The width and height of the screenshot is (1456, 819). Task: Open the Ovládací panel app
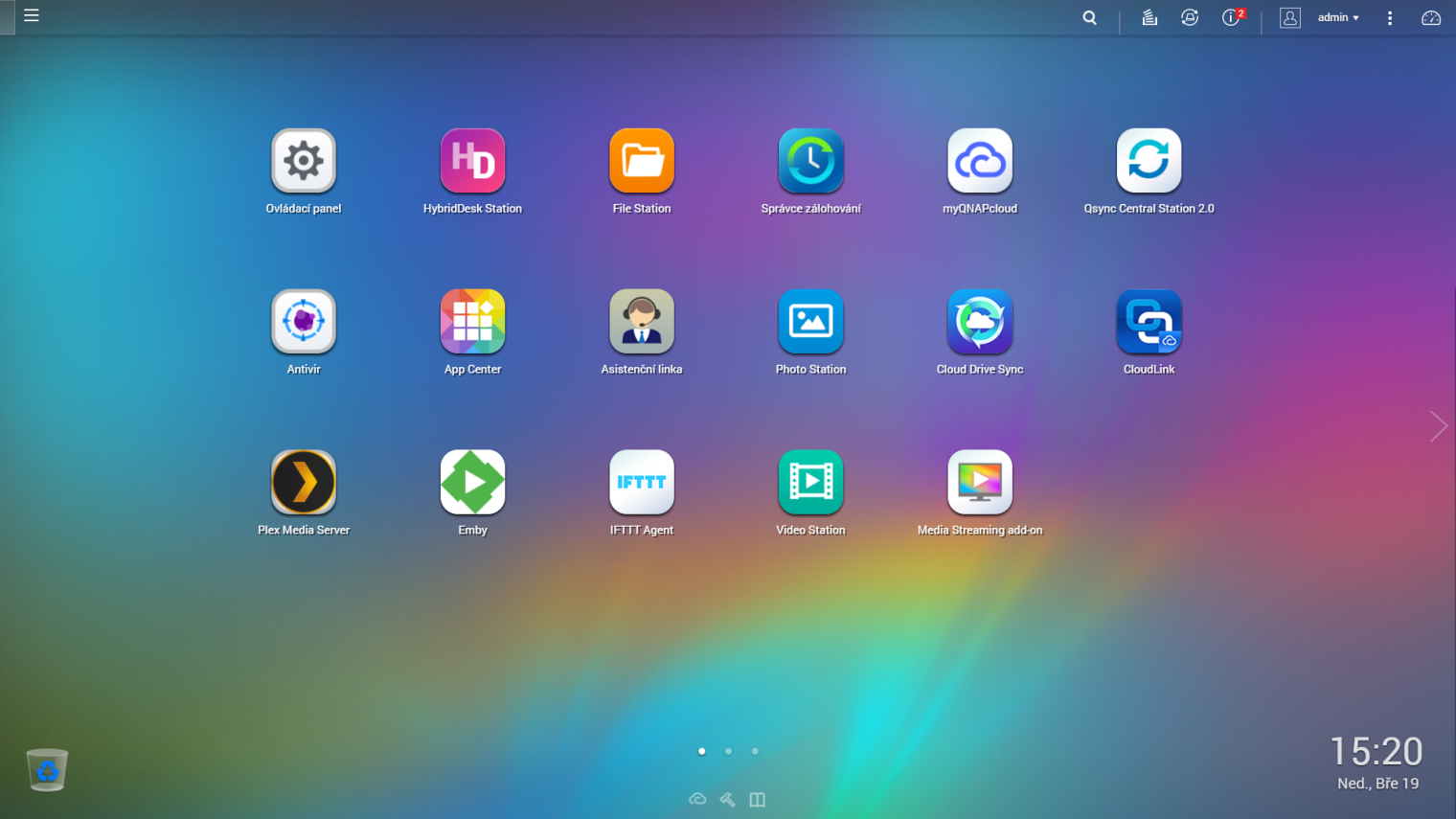click(x=304, y=161)
